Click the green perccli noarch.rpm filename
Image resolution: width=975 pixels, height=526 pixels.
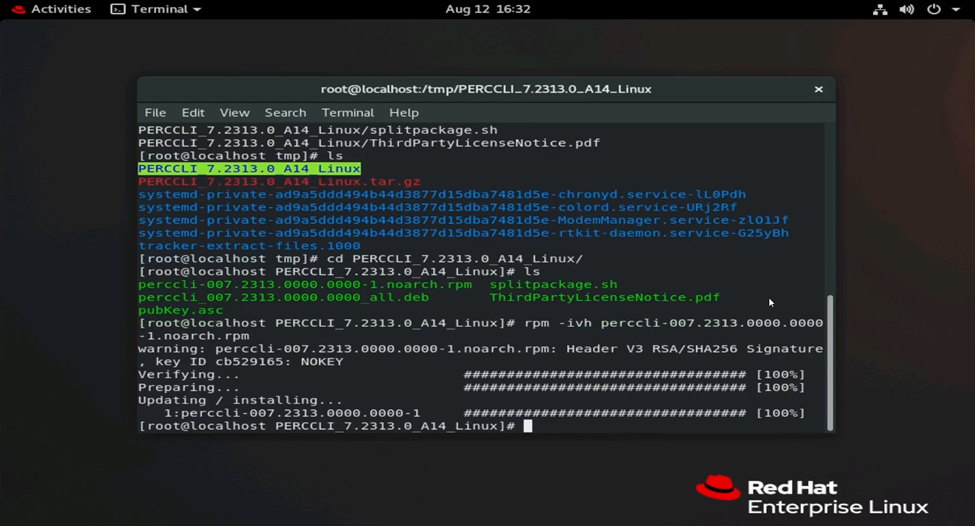pos(305,285)
